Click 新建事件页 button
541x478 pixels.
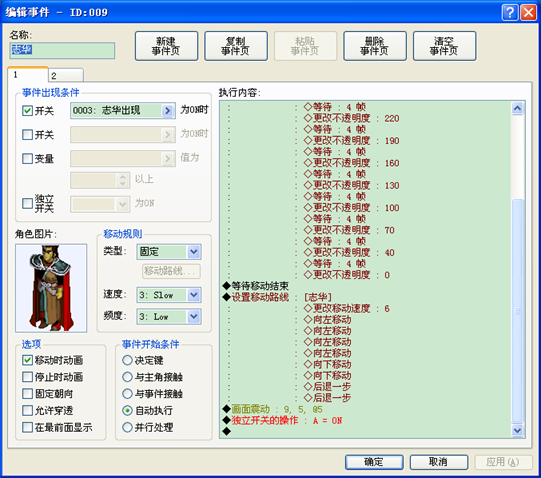(x=166, y=46)
